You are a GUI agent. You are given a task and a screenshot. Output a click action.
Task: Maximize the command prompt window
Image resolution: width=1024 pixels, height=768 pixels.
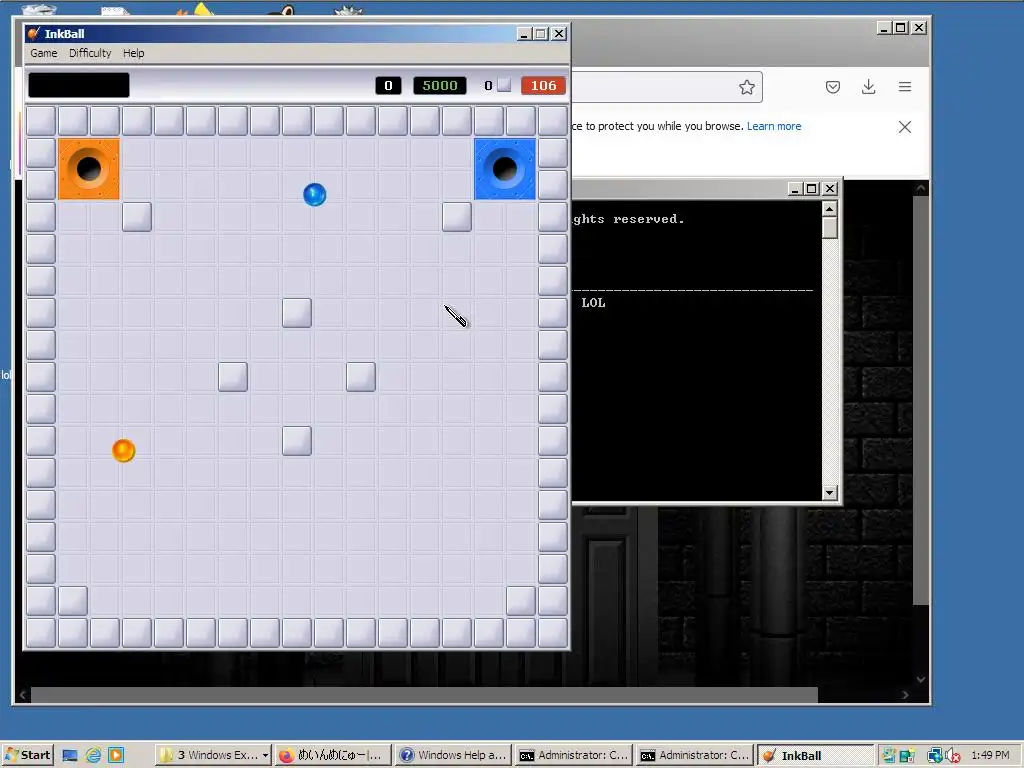[812, 189]
